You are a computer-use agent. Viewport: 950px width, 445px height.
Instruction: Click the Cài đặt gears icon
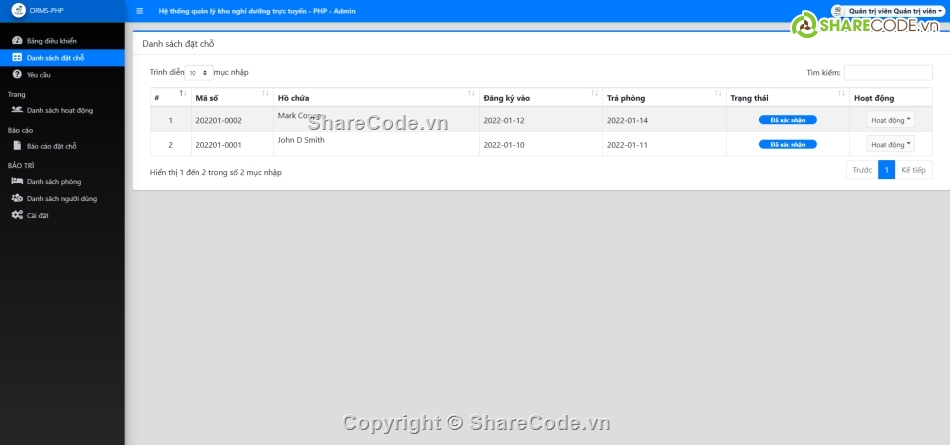[17, 215]
